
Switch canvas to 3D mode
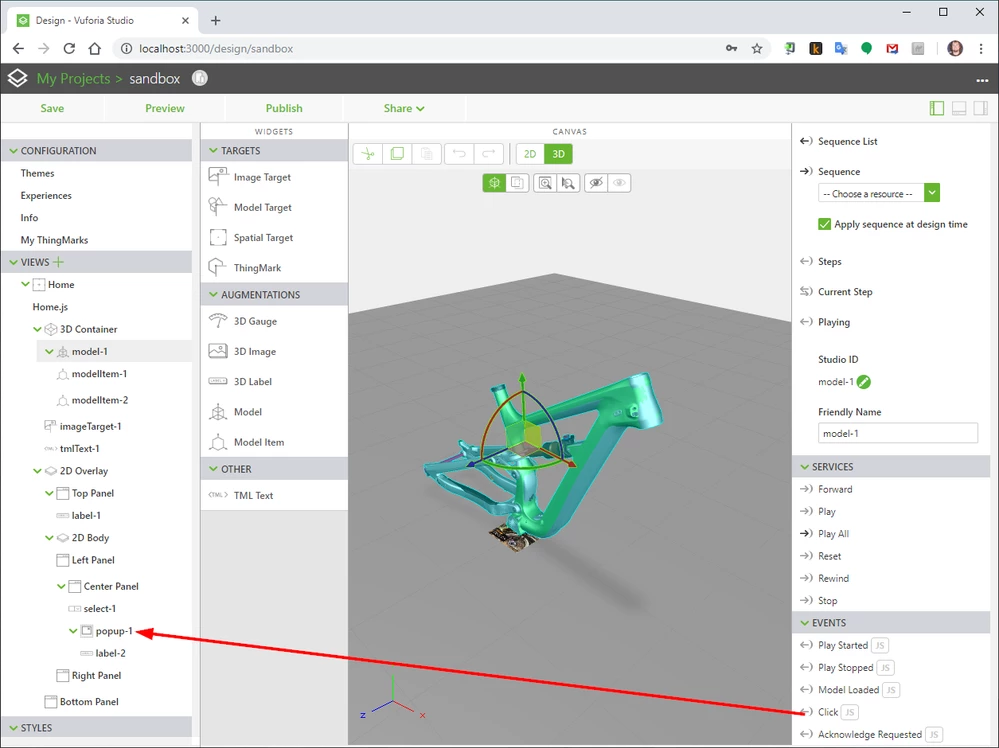point(558,154)
